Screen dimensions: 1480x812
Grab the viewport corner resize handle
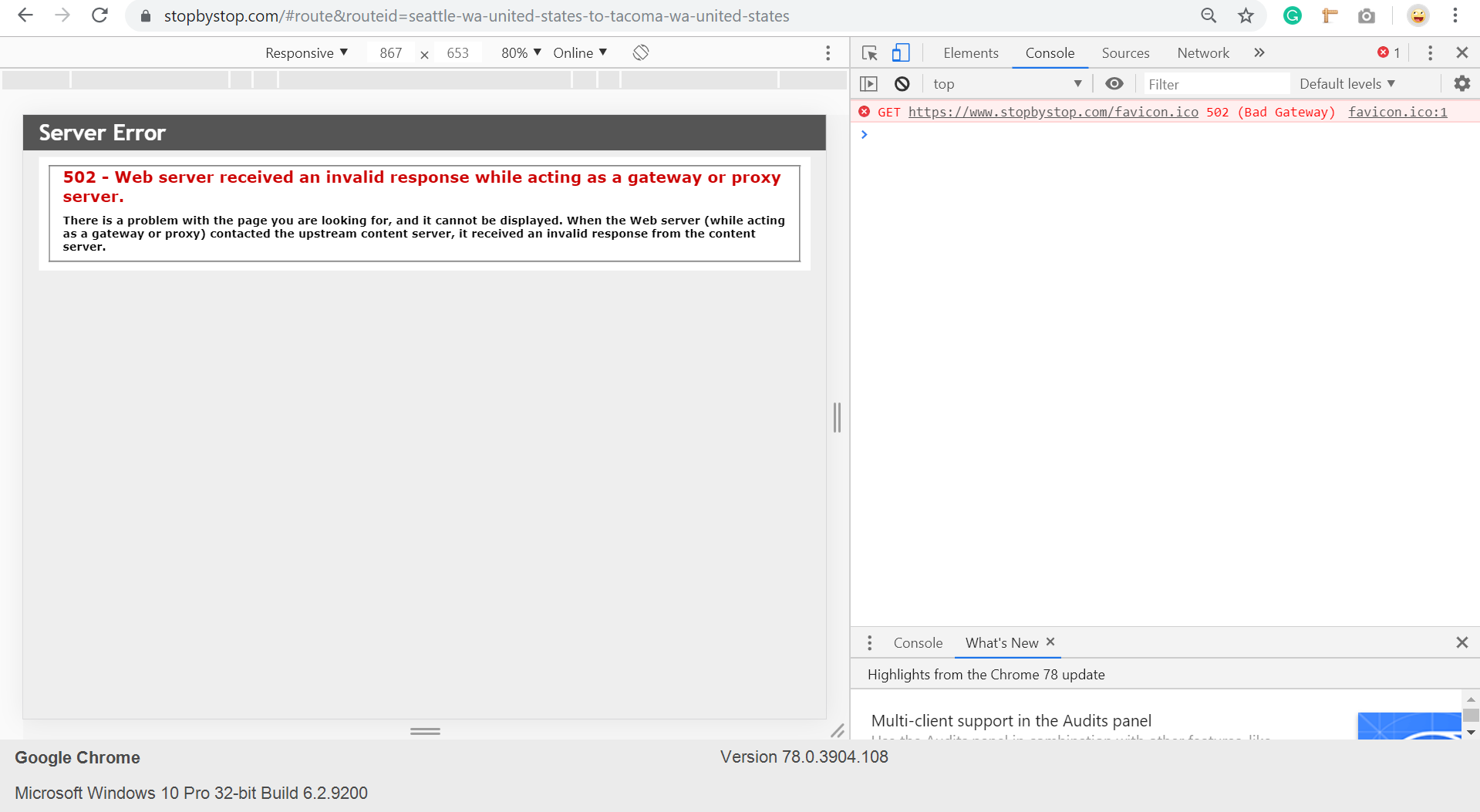pos(838,729)
